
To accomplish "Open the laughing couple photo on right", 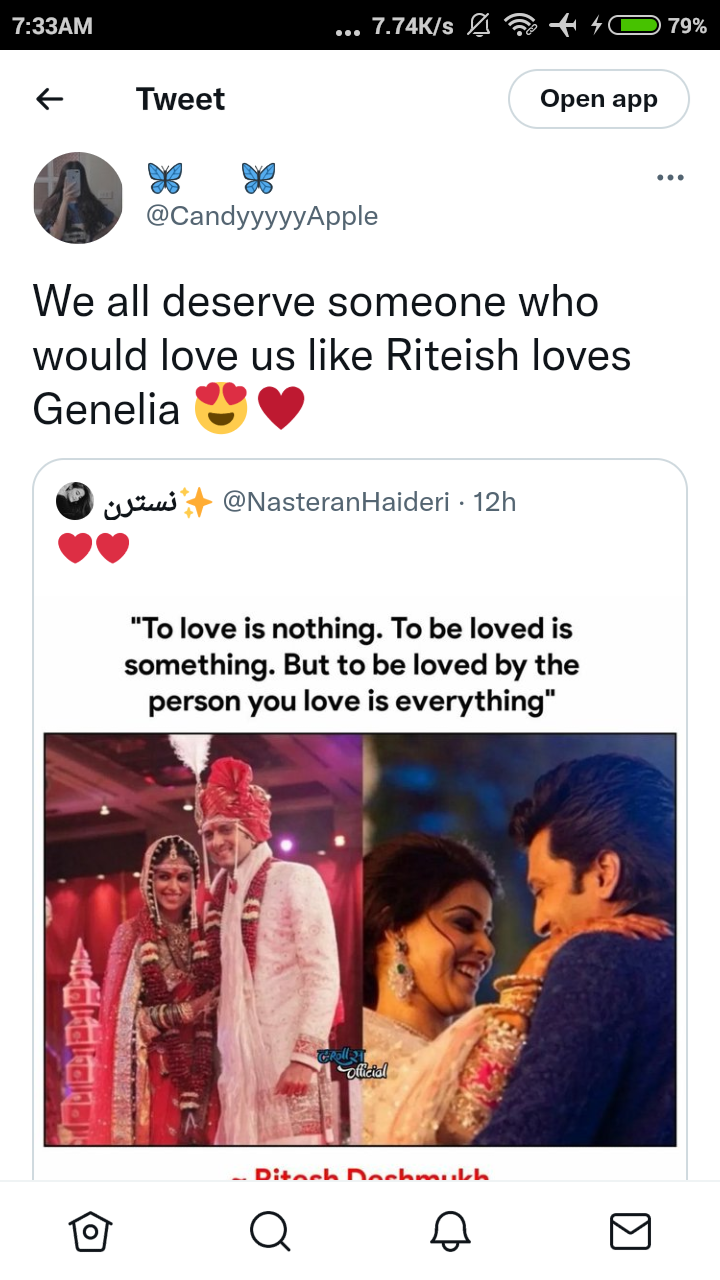I will tap(519, 939).
